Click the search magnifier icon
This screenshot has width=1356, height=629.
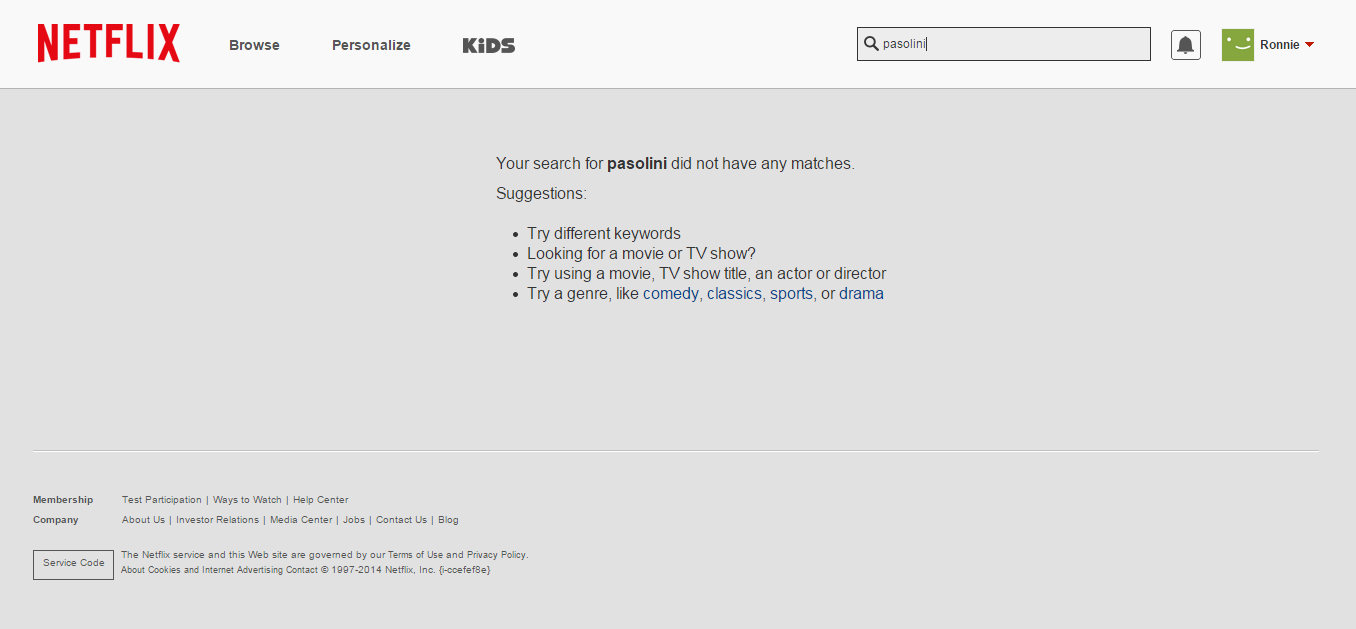(871, 44)
